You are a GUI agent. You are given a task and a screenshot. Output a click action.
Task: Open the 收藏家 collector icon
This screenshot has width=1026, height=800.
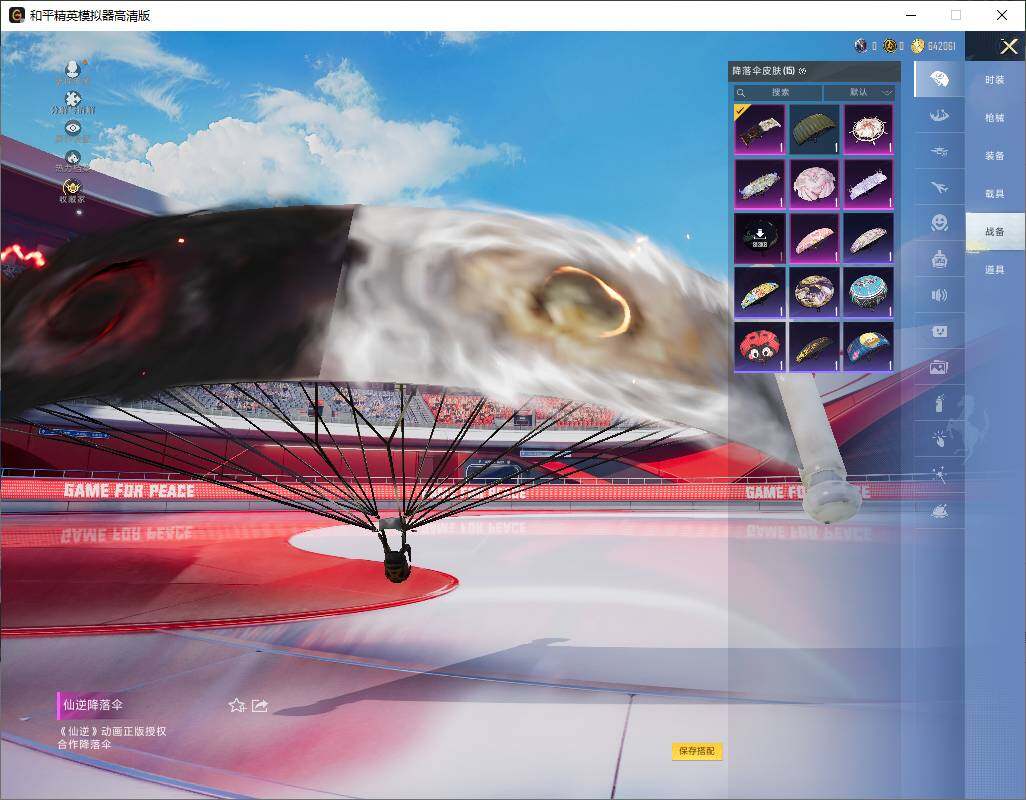click(x=73, y=188)
